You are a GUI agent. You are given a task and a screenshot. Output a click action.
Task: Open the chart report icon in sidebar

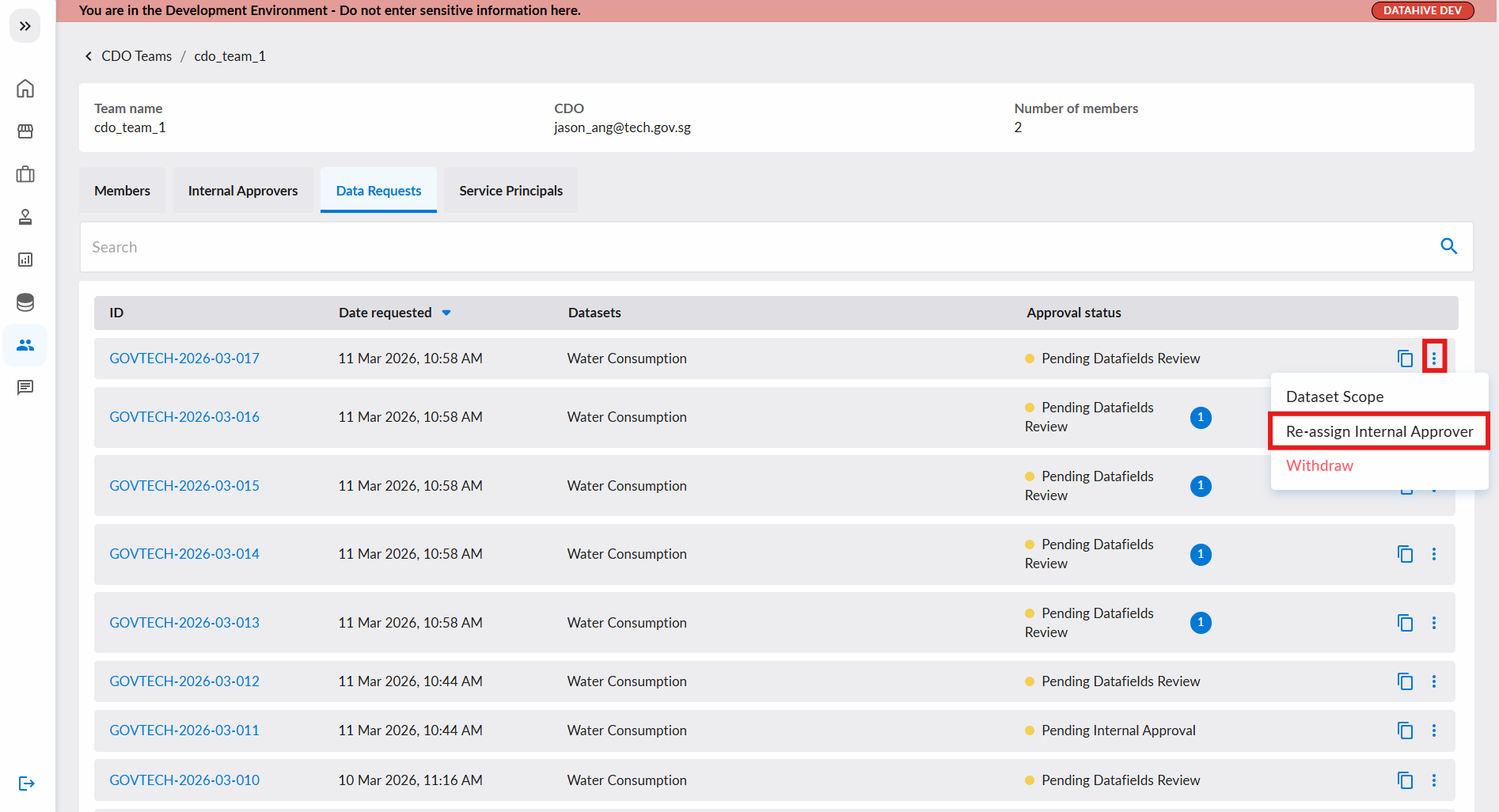pos(25,260)
